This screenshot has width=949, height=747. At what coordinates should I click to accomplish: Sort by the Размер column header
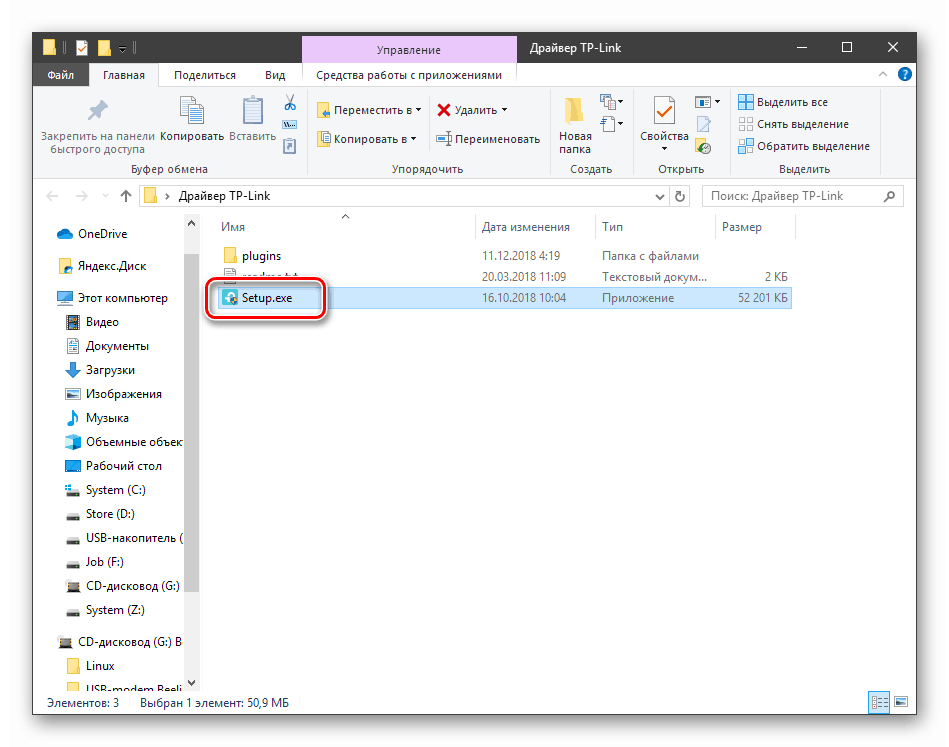tap(755, 227)
